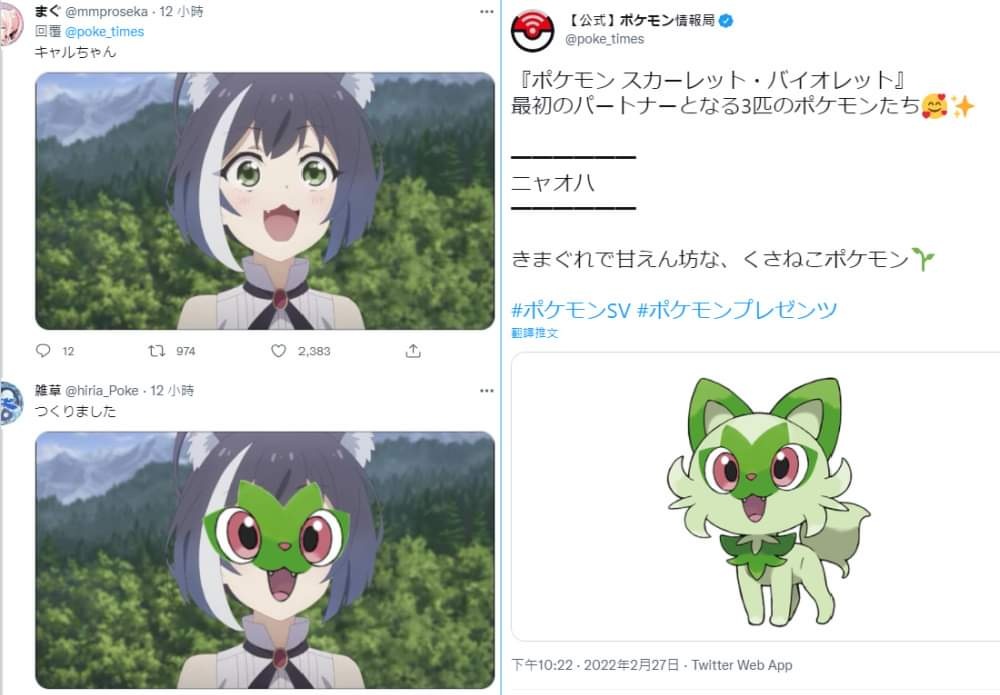
Task: Click 翻譯推文 translate tweet link
Action: click(534, 333)
